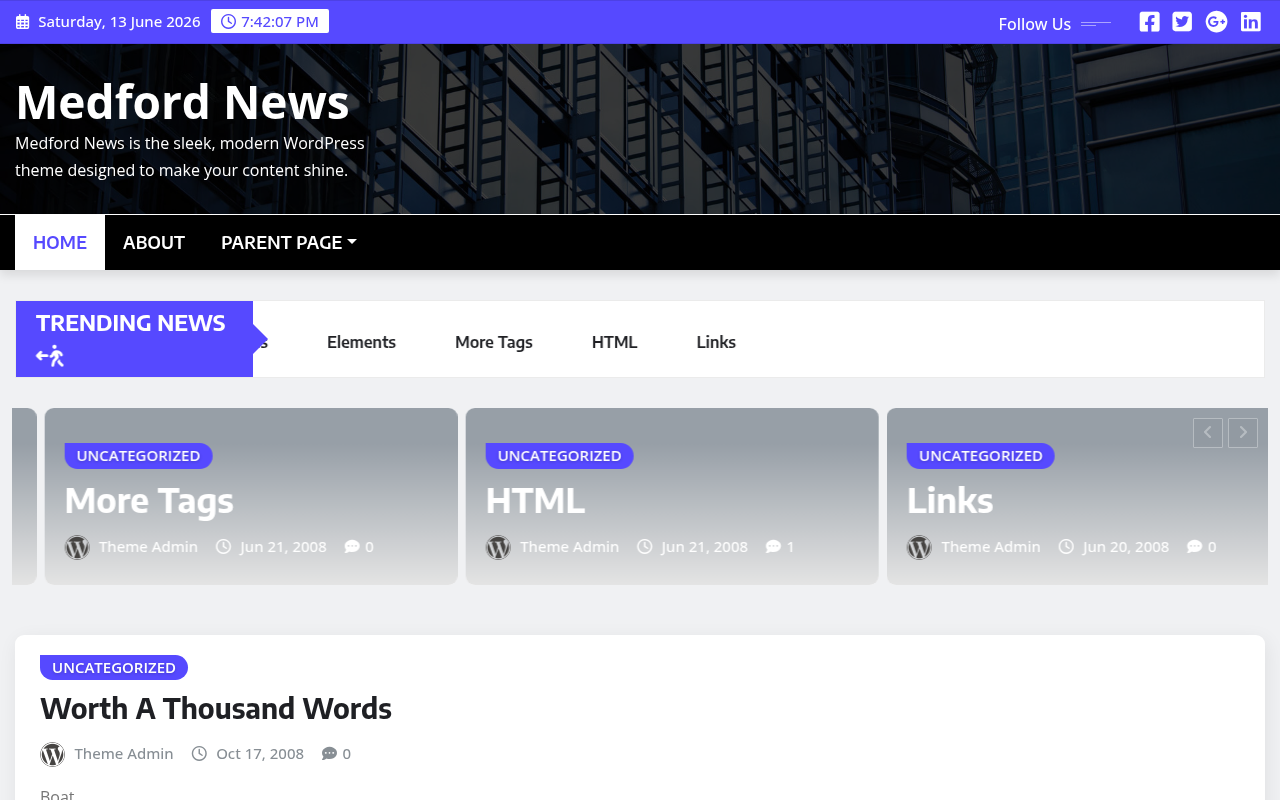Open the Medford News site title
The width and height of the screenshot is (1280, 800).
pos(182,102)
